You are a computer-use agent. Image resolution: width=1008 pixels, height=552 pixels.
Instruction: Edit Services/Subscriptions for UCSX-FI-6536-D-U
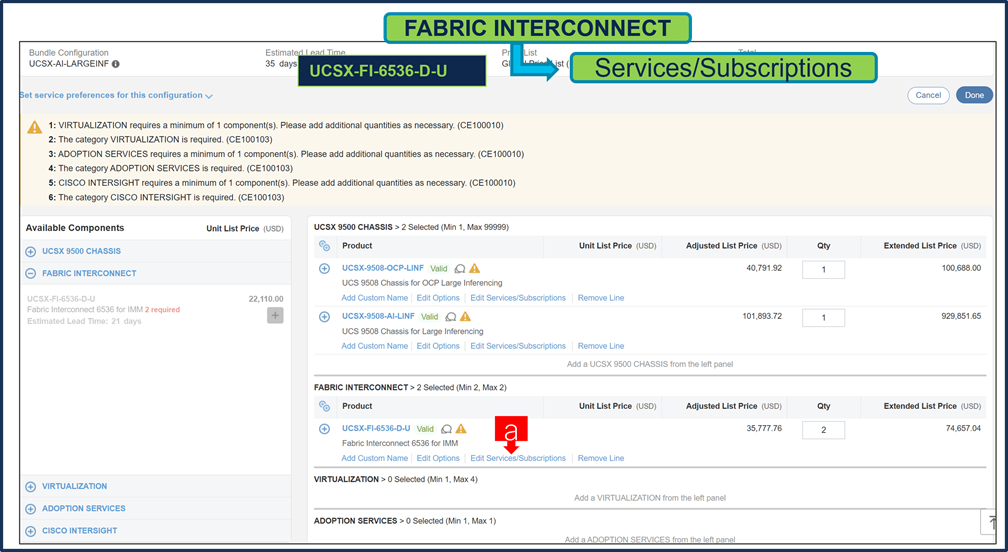(518, 458)
